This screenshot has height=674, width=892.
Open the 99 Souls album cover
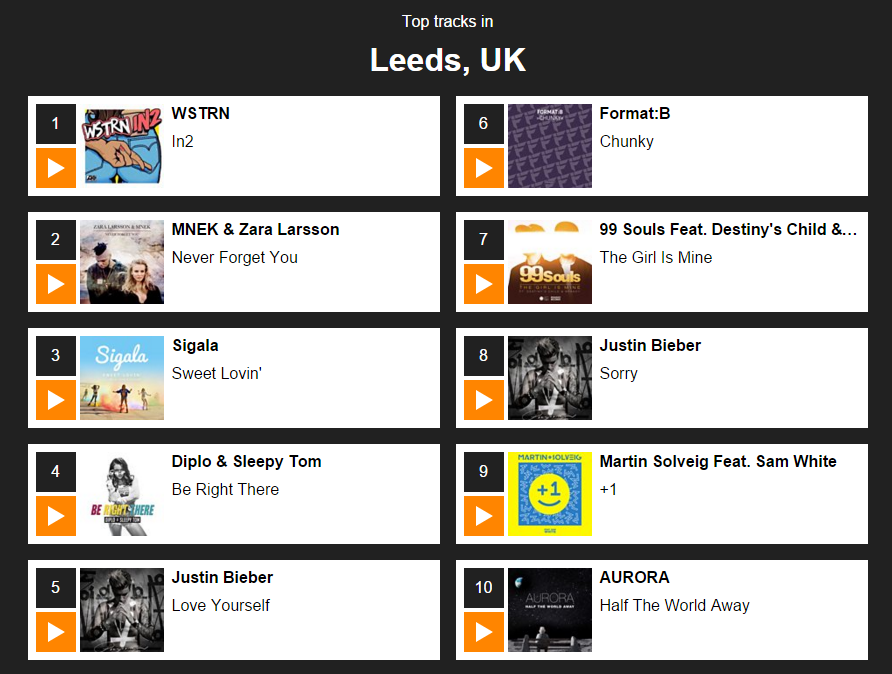(x=550, y=262)
